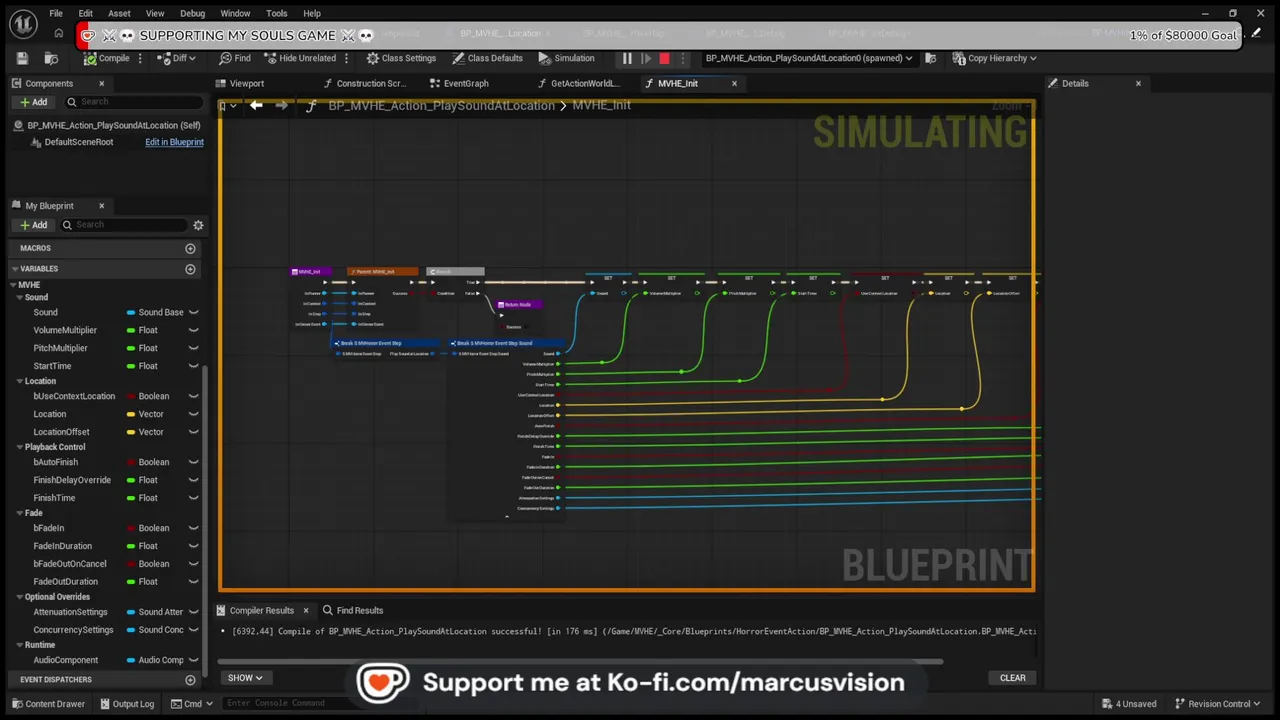1280x720 pixels.
Task: Open the Asset menu
Action: click(119, 13)
